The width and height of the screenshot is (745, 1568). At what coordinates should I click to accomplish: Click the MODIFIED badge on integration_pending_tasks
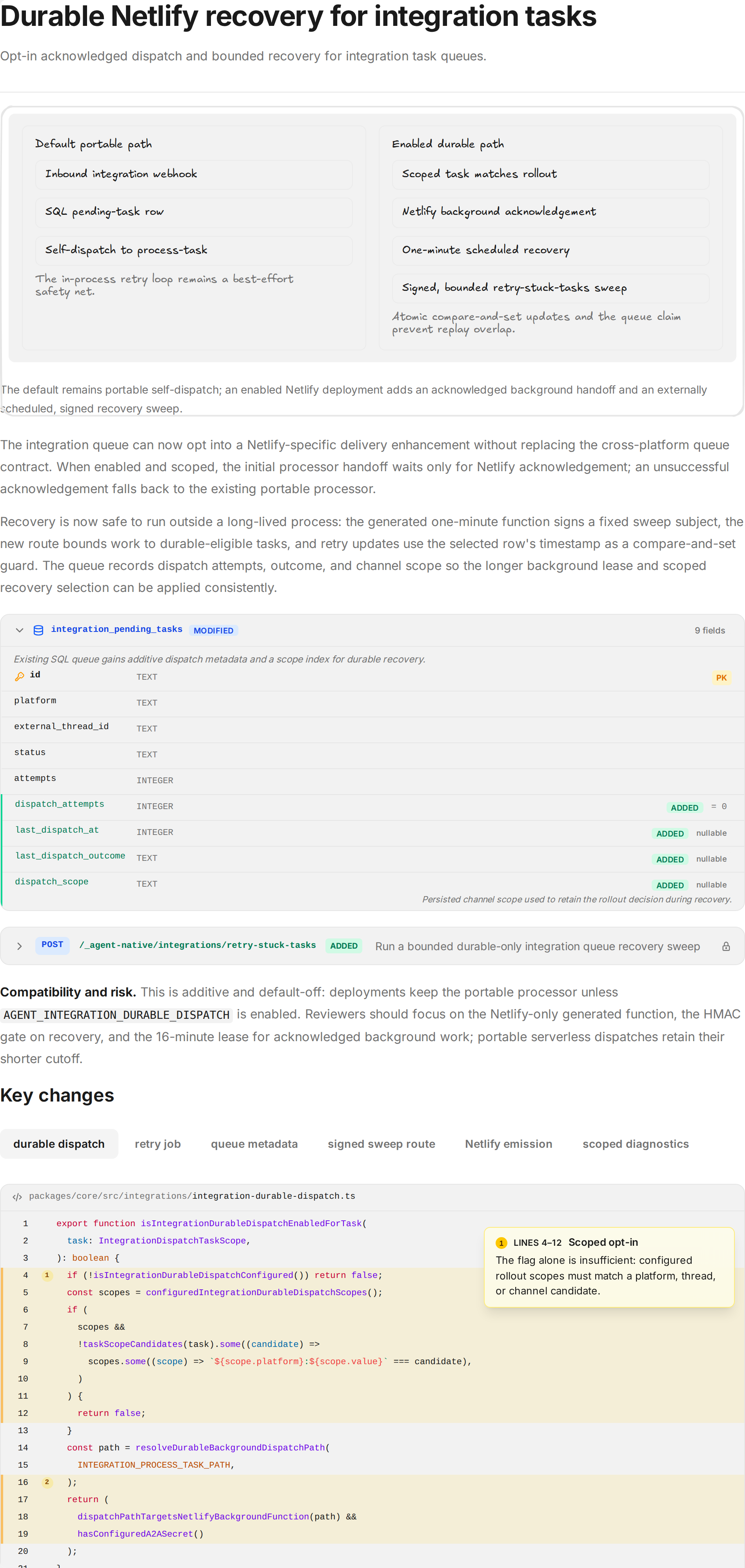213,631
